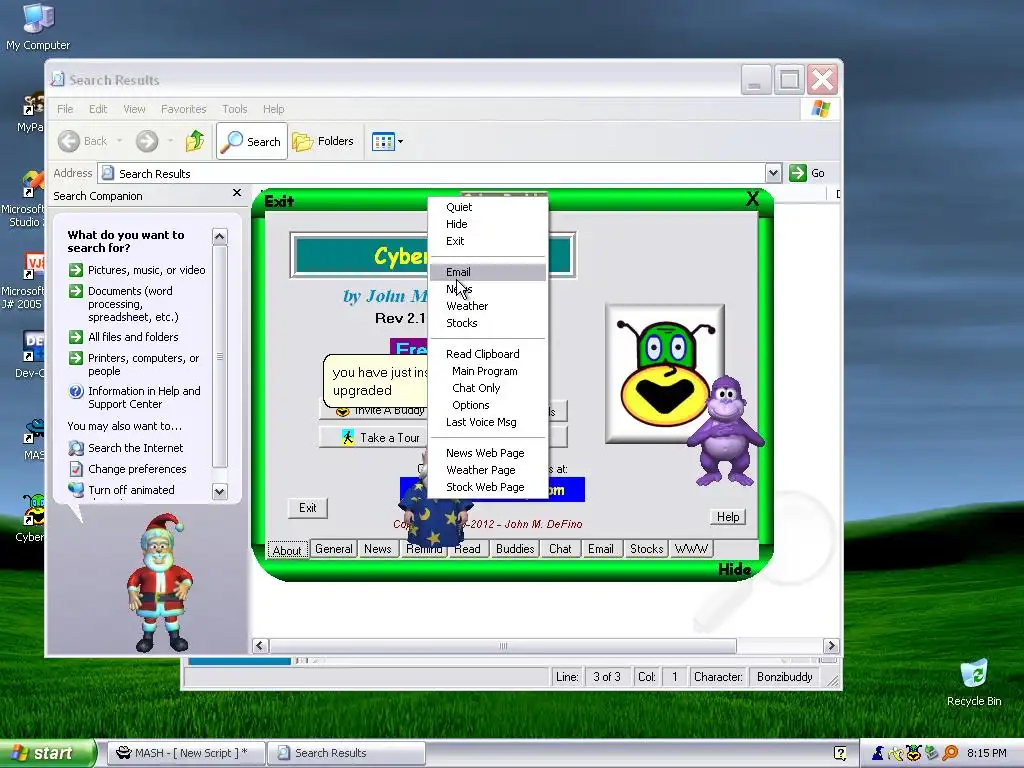Select Quiet from the context menu
Screen dimensions: 1024x768
click(488, 207)
